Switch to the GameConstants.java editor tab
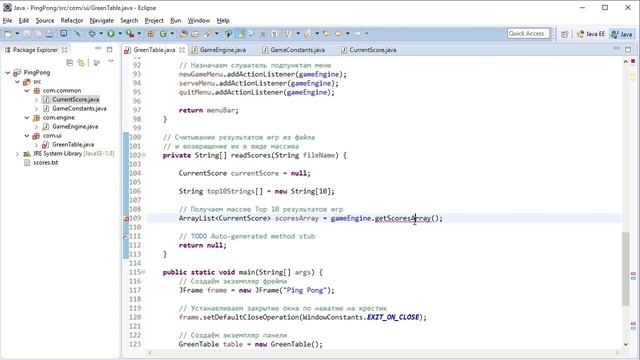 click(293, 50)
